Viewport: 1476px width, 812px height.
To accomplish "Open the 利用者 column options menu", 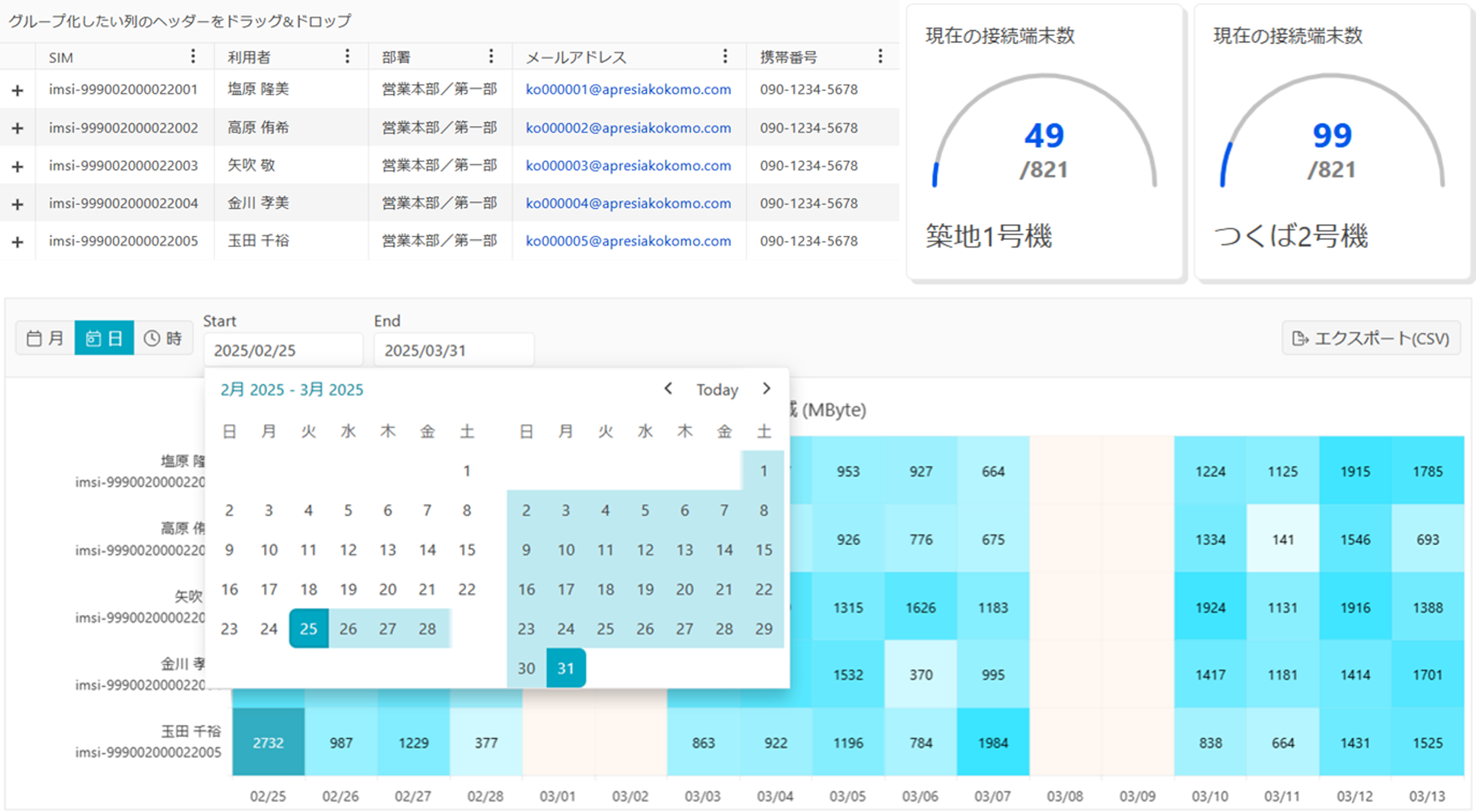I will point(348,57).
